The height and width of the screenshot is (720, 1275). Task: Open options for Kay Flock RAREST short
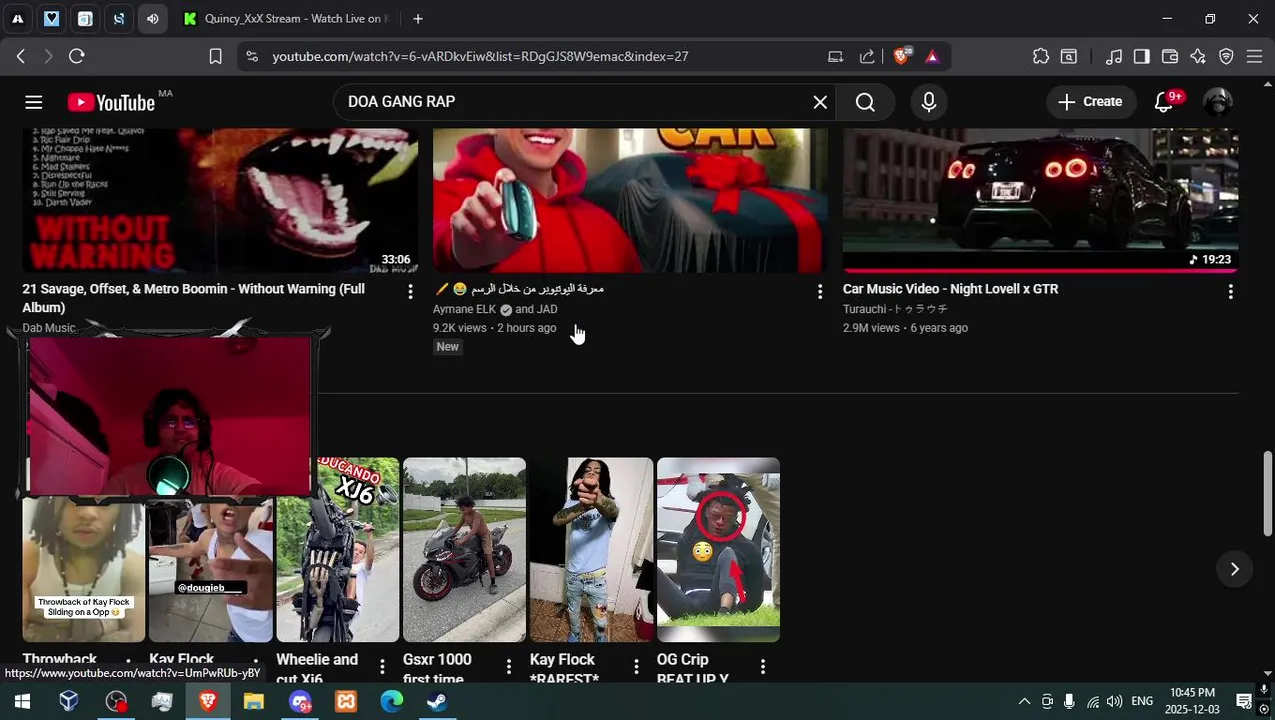coord(636,666)
